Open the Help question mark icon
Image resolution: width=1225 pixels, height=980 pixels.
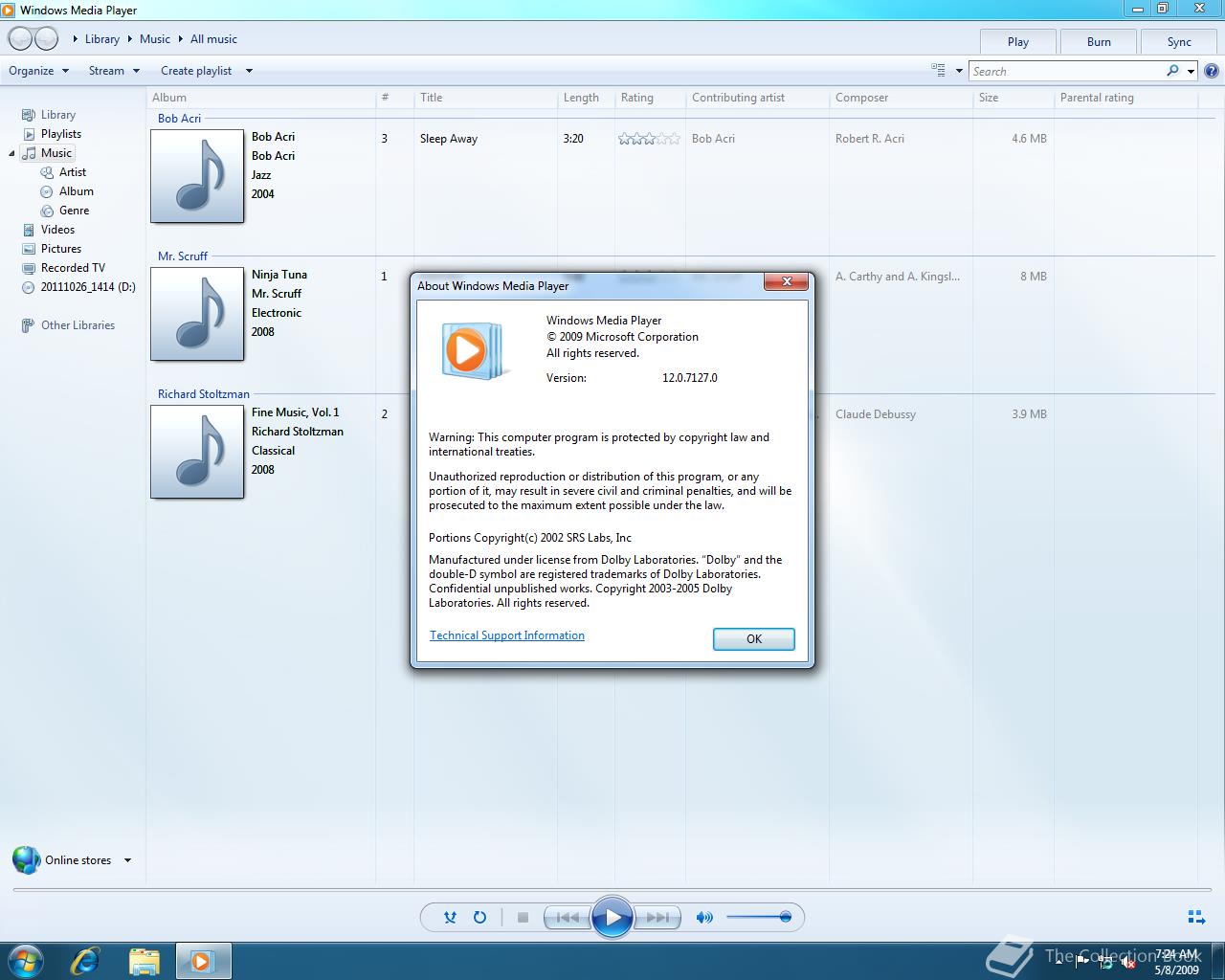(x=1212, y=71)
